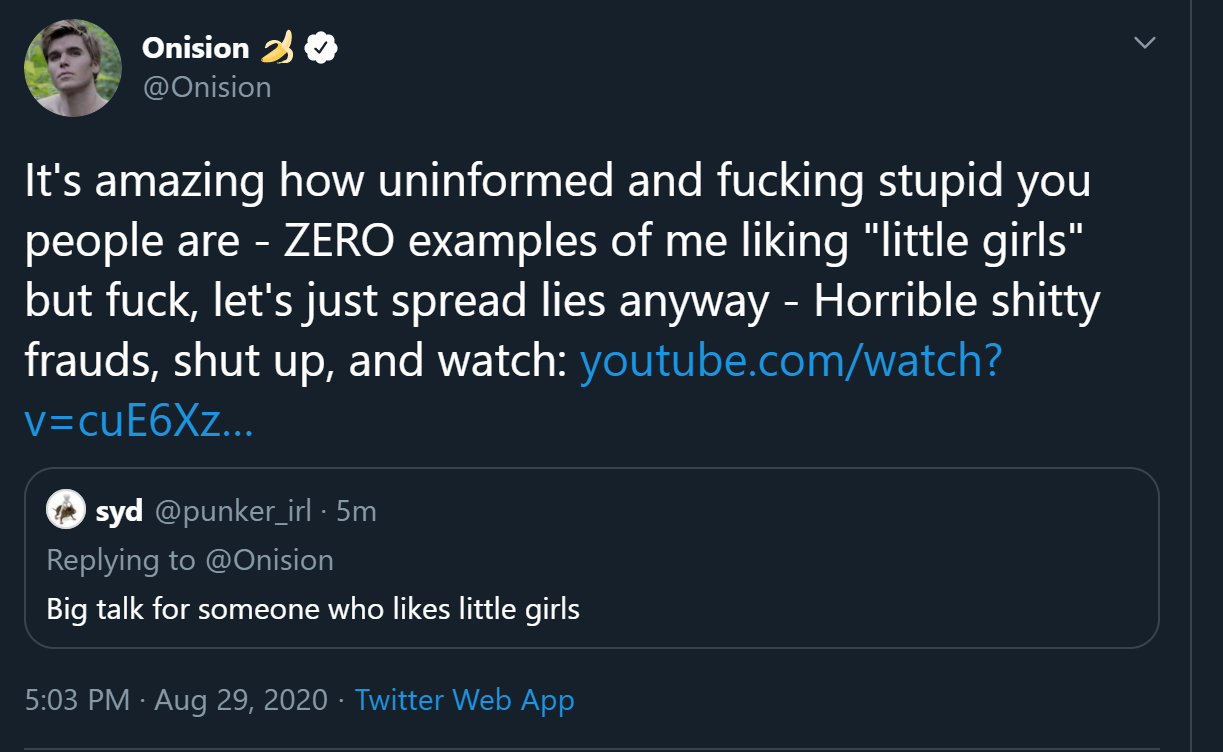Viewport: 1223px width, 752px height.
Task: Click the banana emoji beside Onision's name
Action: pos(278,47)
